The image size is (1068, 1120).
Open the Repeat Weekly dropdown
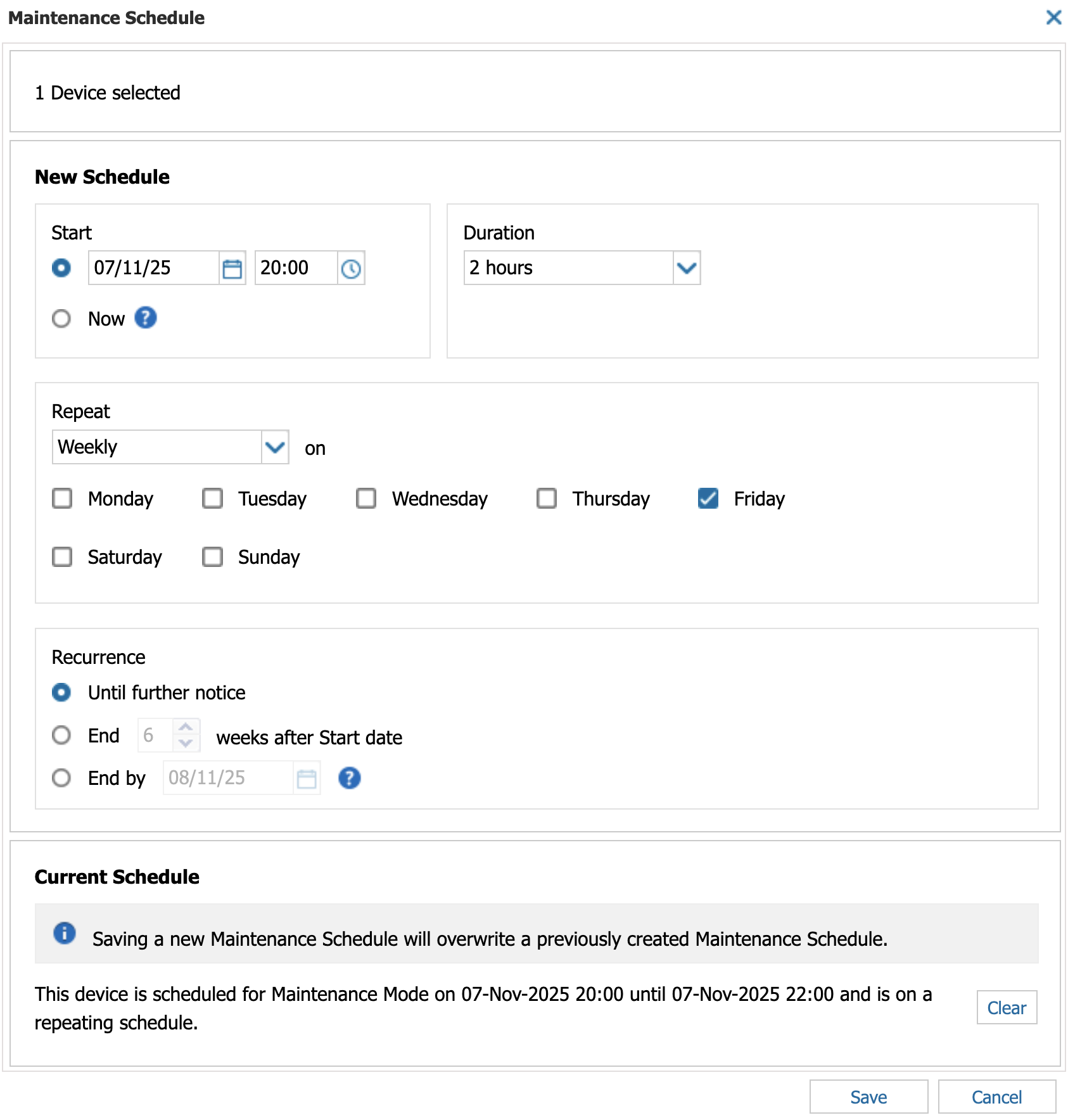[x=275, y=447]
